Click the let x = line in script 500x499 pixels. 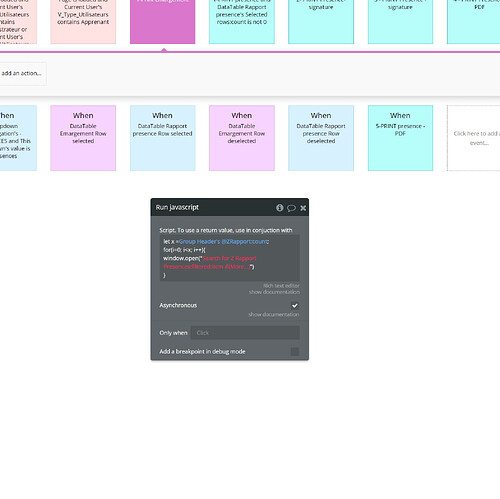(216, 241)
